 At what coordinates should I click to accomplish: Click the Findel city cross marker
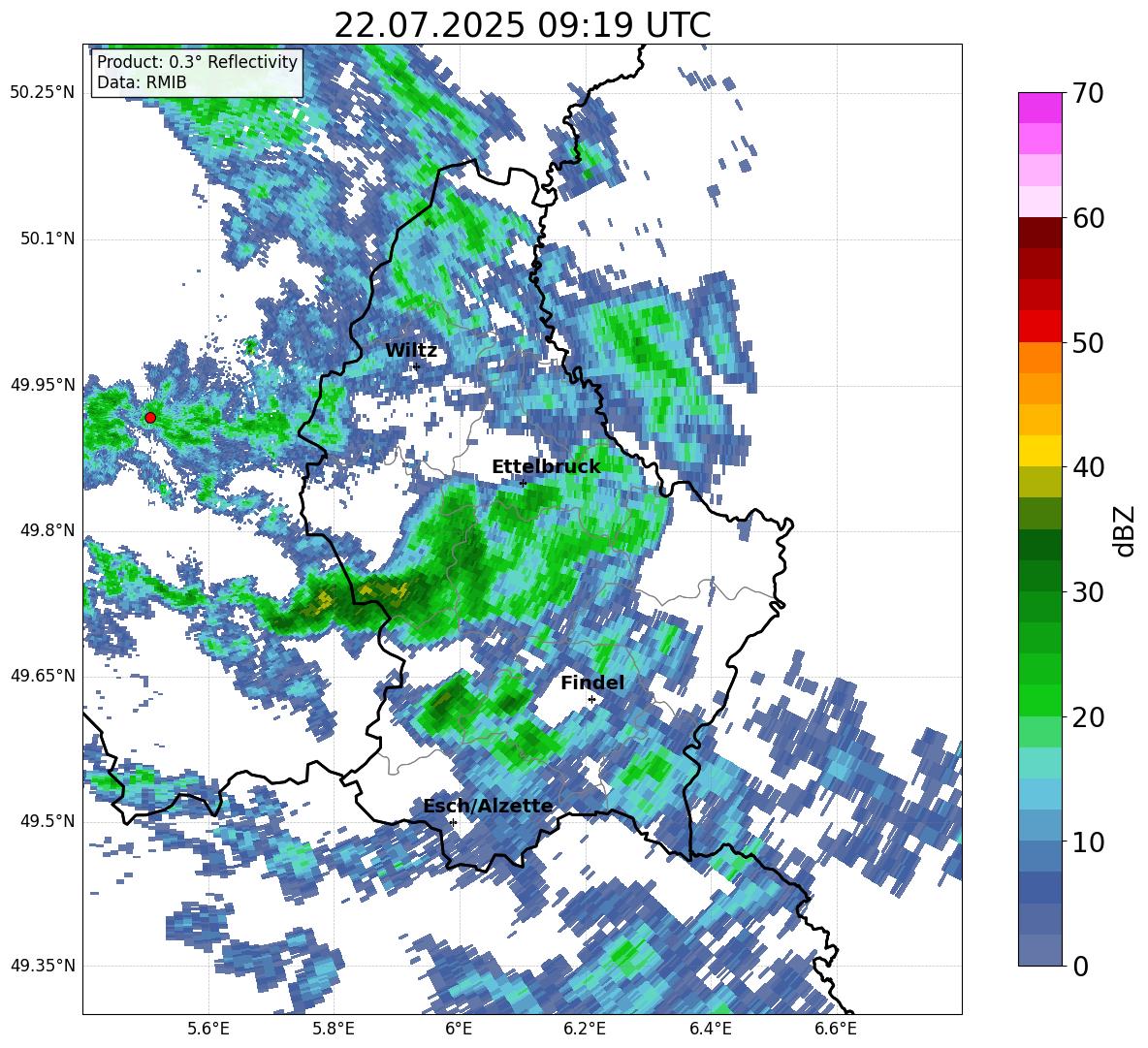coord(591,700)
